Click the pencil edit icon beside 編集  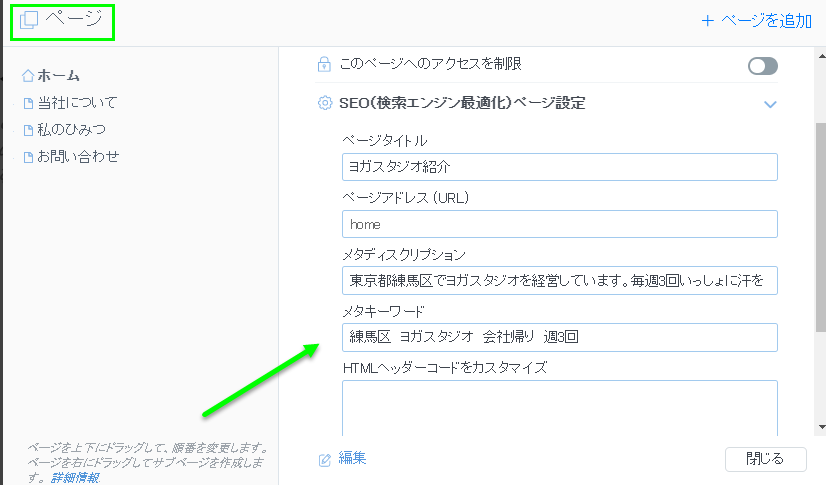325,460
